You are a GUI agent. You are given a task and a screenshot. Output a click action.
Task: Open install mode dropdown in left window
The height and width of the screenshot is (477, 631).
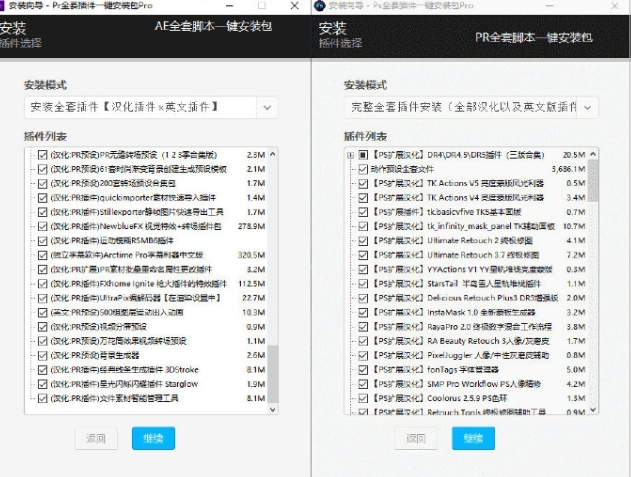(267, 107)
